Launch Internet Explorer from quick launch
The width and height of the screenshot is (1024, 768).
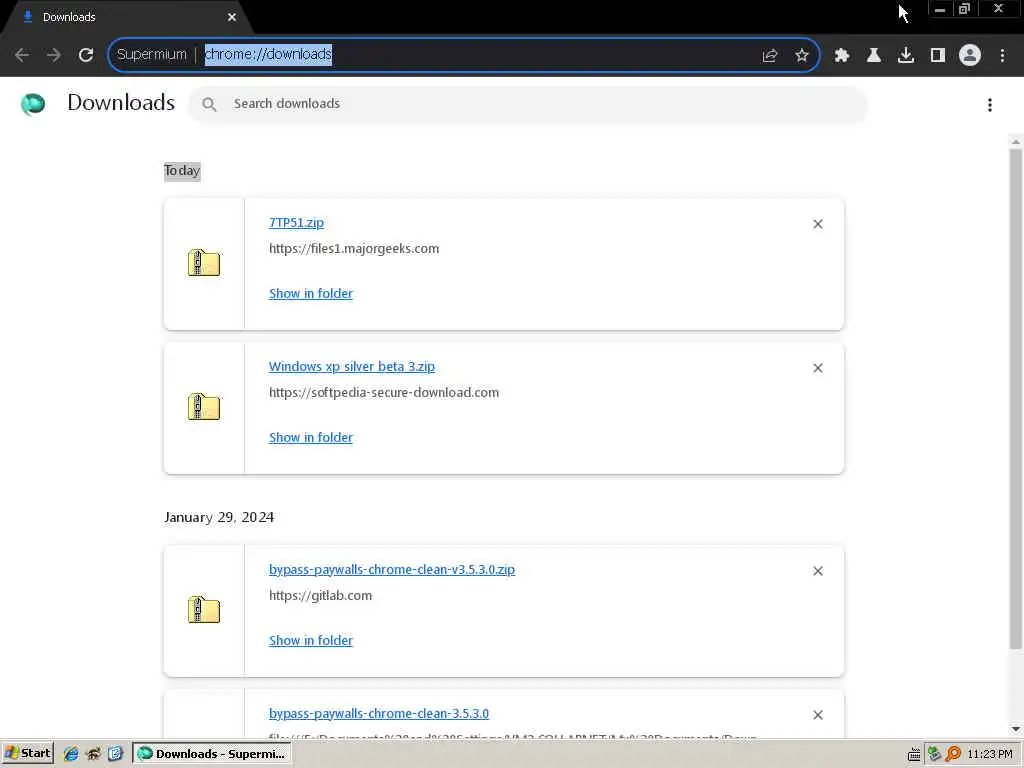point(71,754)
